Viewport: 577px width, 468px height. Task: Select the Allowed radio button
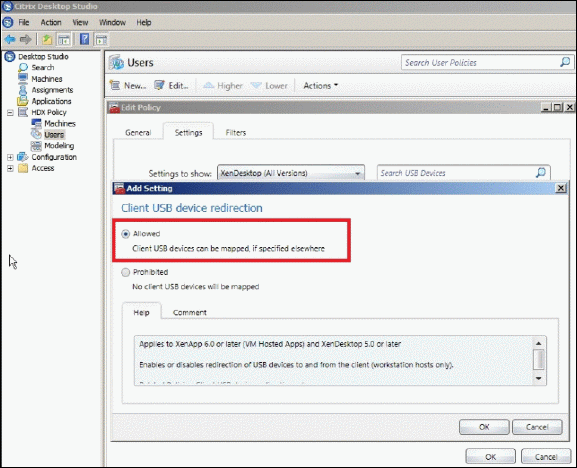coord(125,234)
